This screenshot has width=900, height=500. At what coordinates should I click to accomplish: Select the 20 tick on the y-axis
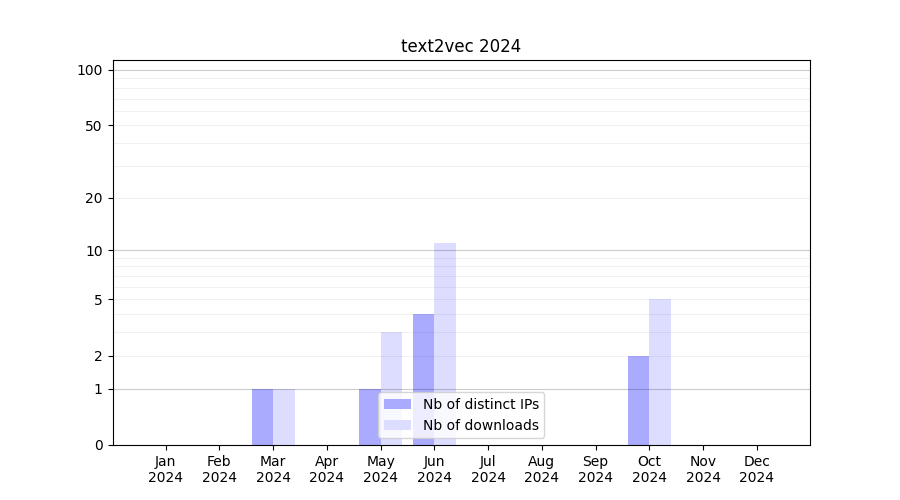(94, 198)
